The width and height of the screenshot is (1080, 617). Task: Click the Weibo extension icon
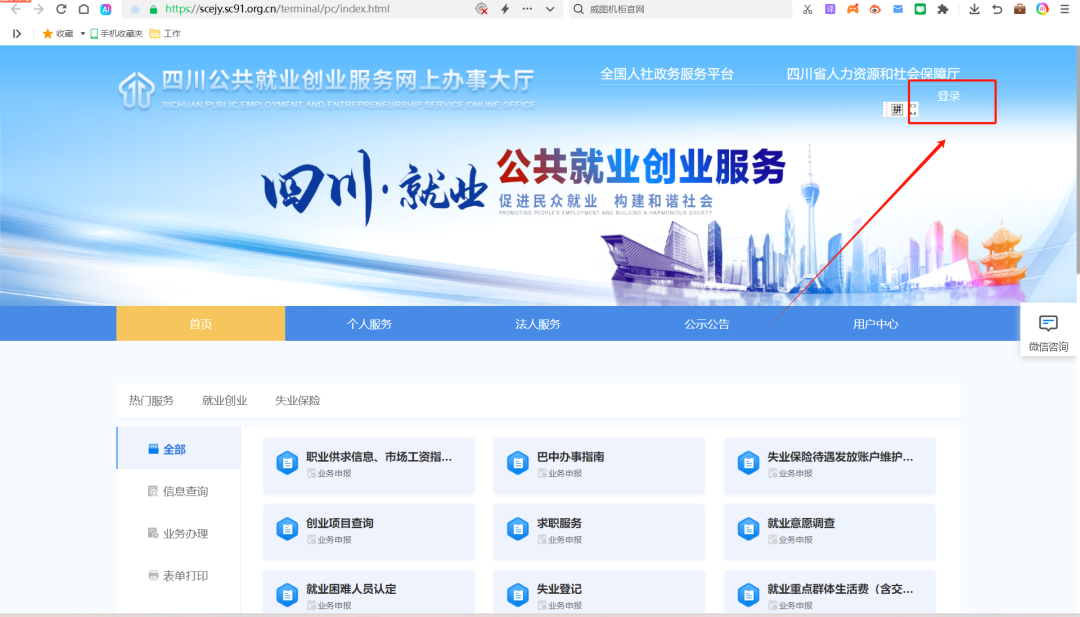[x=875, y=9]
